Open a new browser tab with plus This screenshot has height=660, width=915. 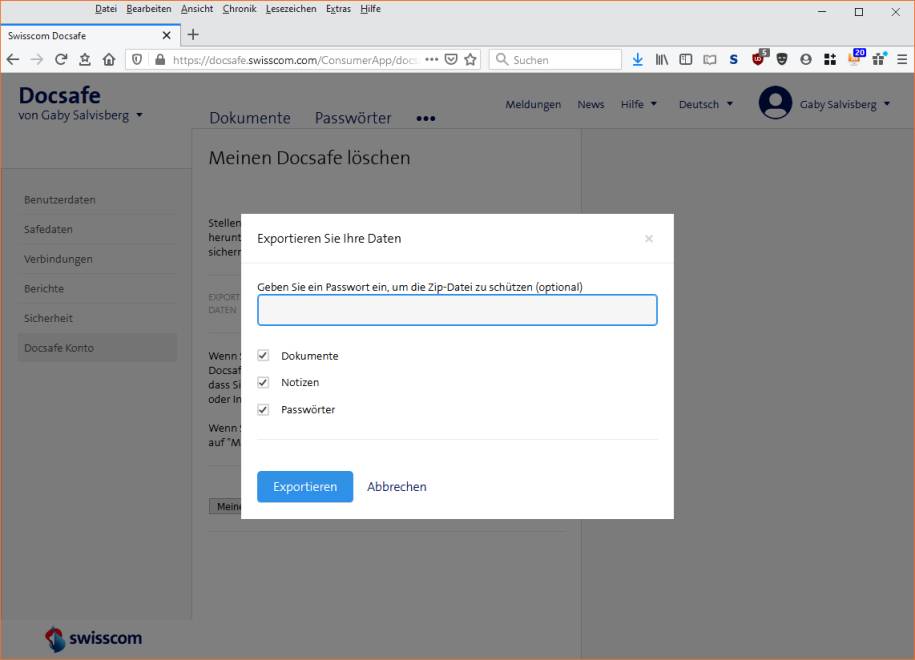193,35
